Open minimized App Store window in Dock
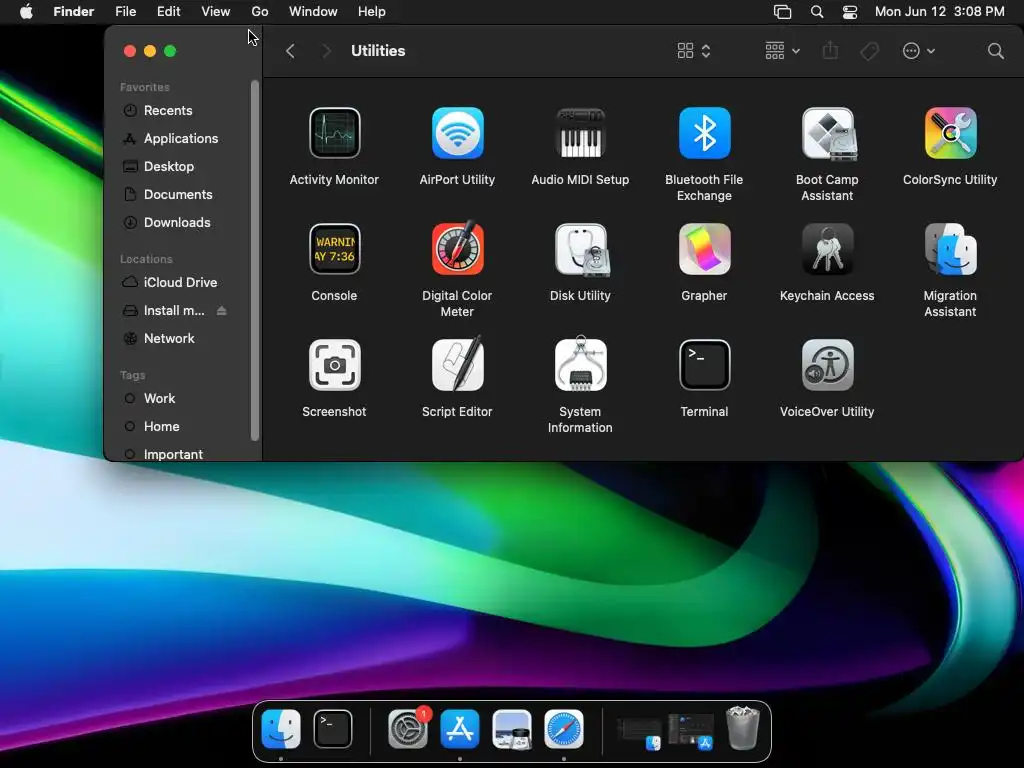 click(691, 731)
